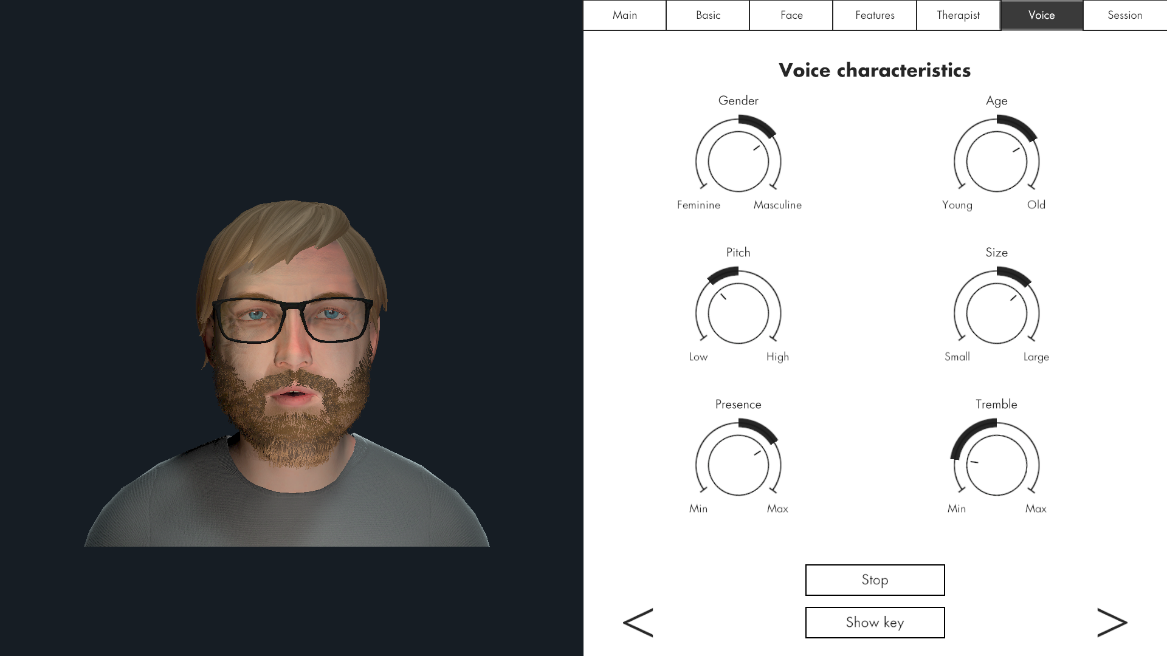Switch to the Session tab
This screenshot has height=656, width=1167.
tap(1125, 15)
